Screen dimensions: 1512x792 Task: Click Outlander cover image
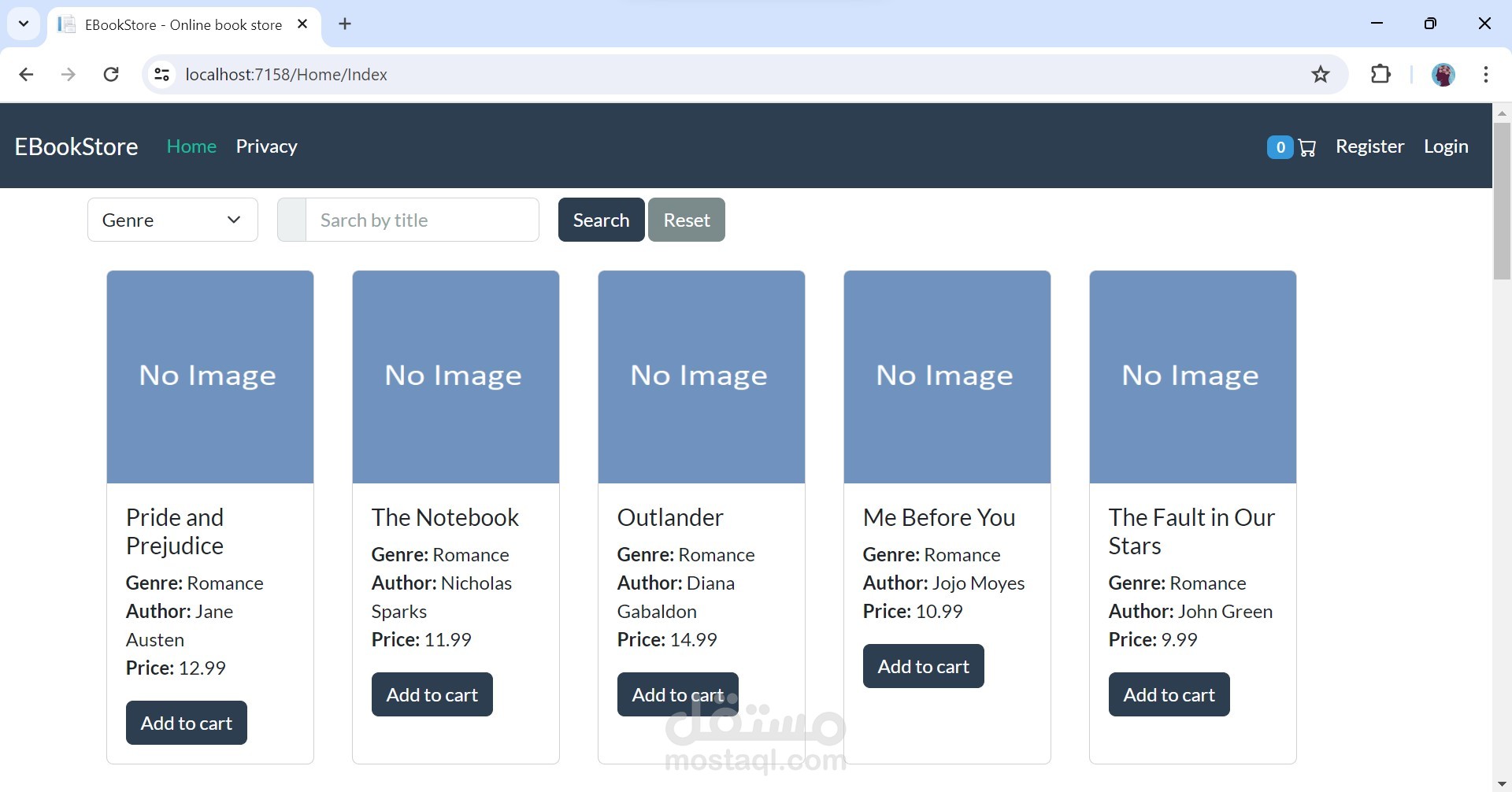pos(702,377)
